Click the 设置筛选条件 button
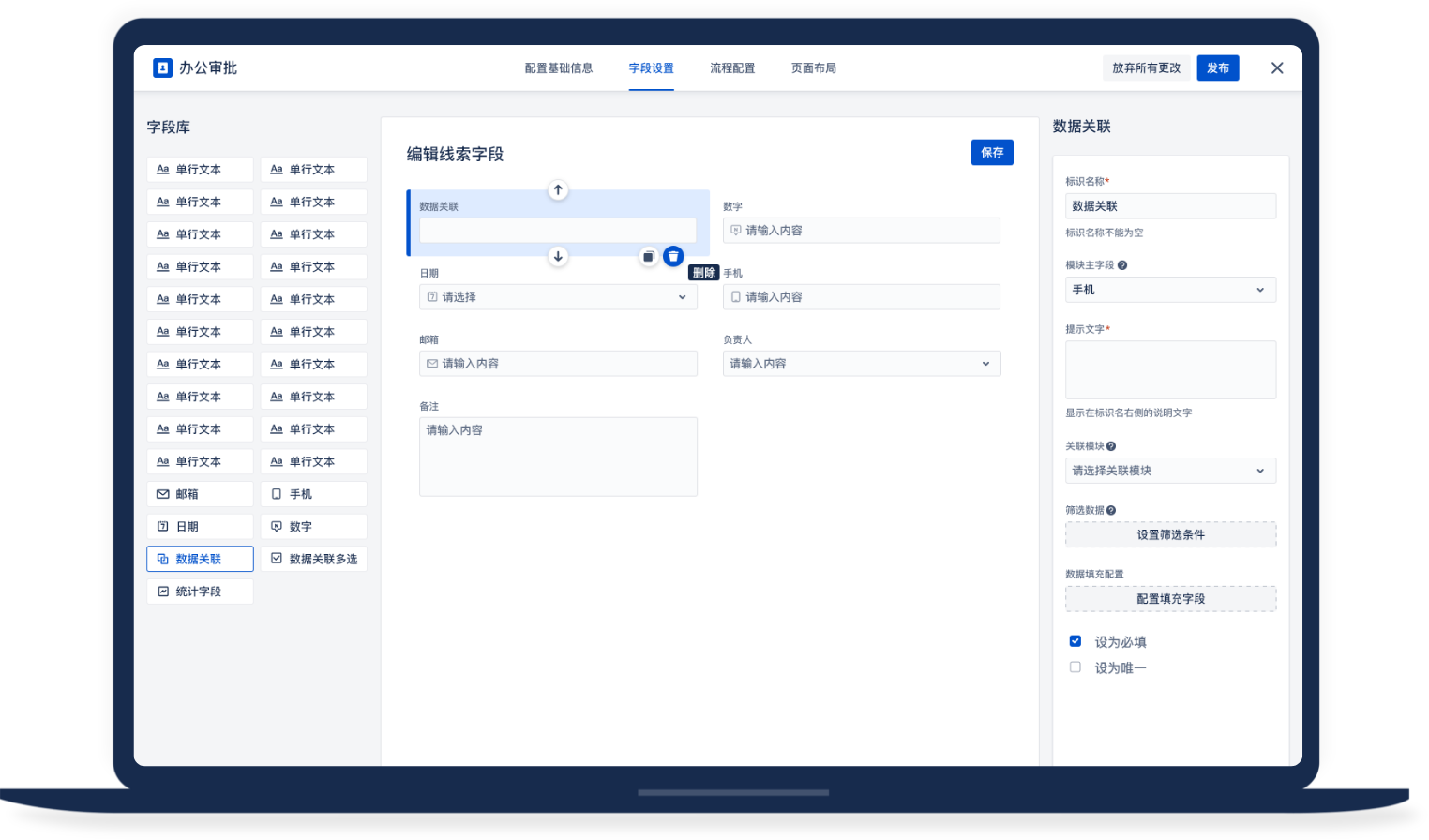 [x=1170, y=534]
